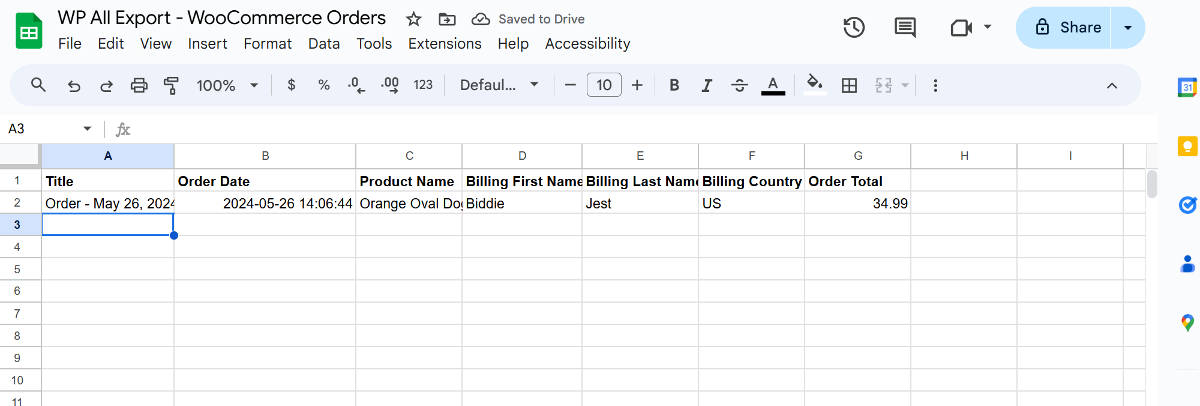Expand the Name Box dropdown arrow

pos(87,129)
